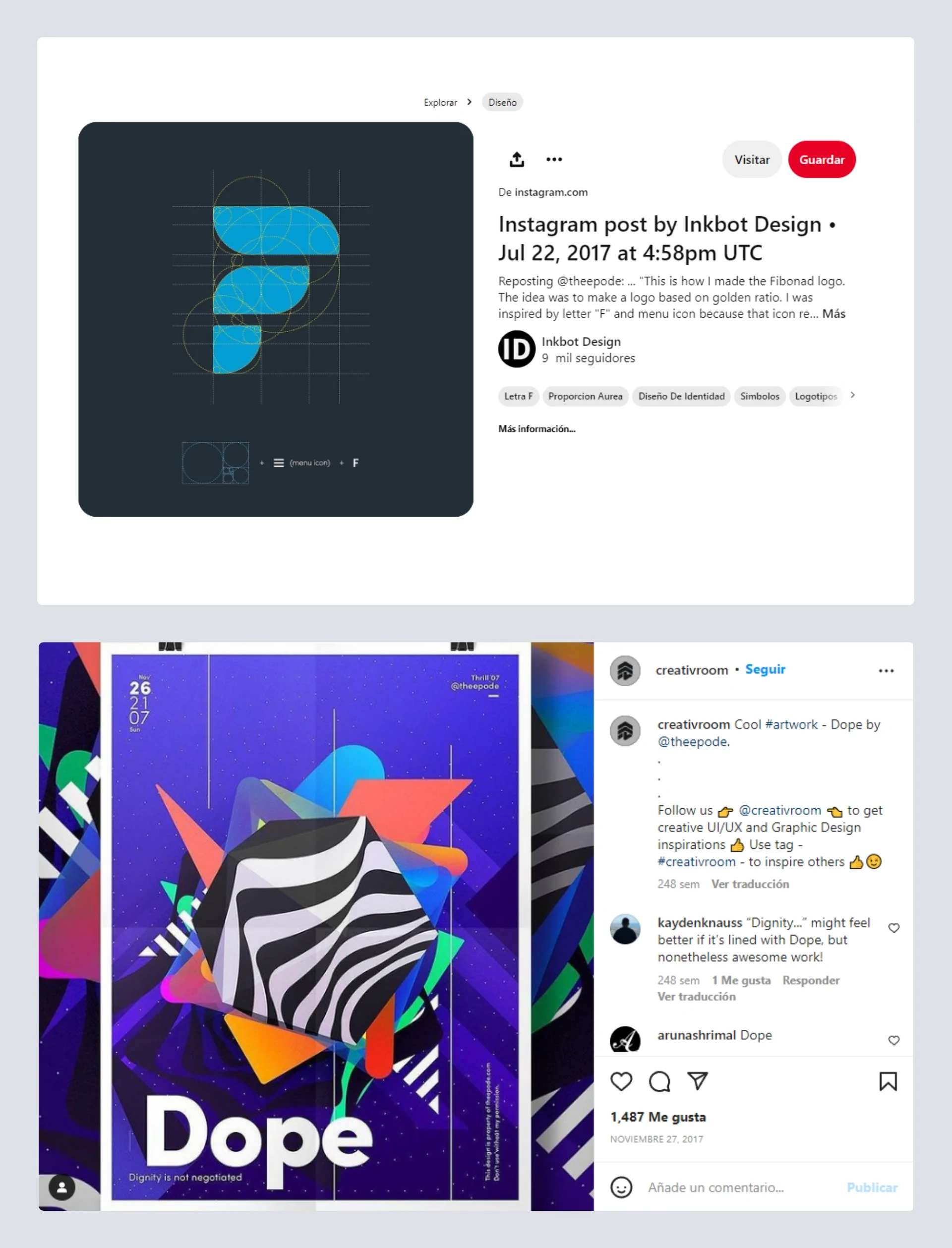Click the tagged-people icon on the poster image
Screen dimensions: 952x1248
coord(62,1188)
